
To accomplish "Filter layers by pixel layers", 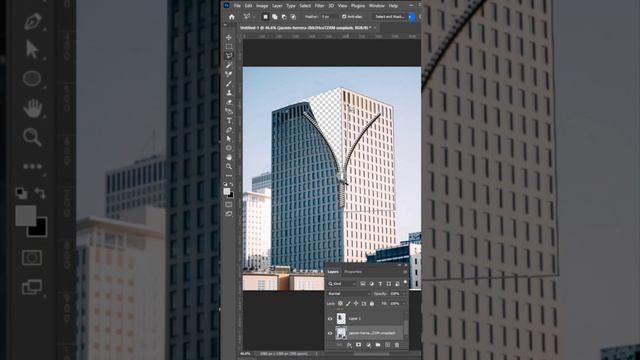I will tap(362, 284).
